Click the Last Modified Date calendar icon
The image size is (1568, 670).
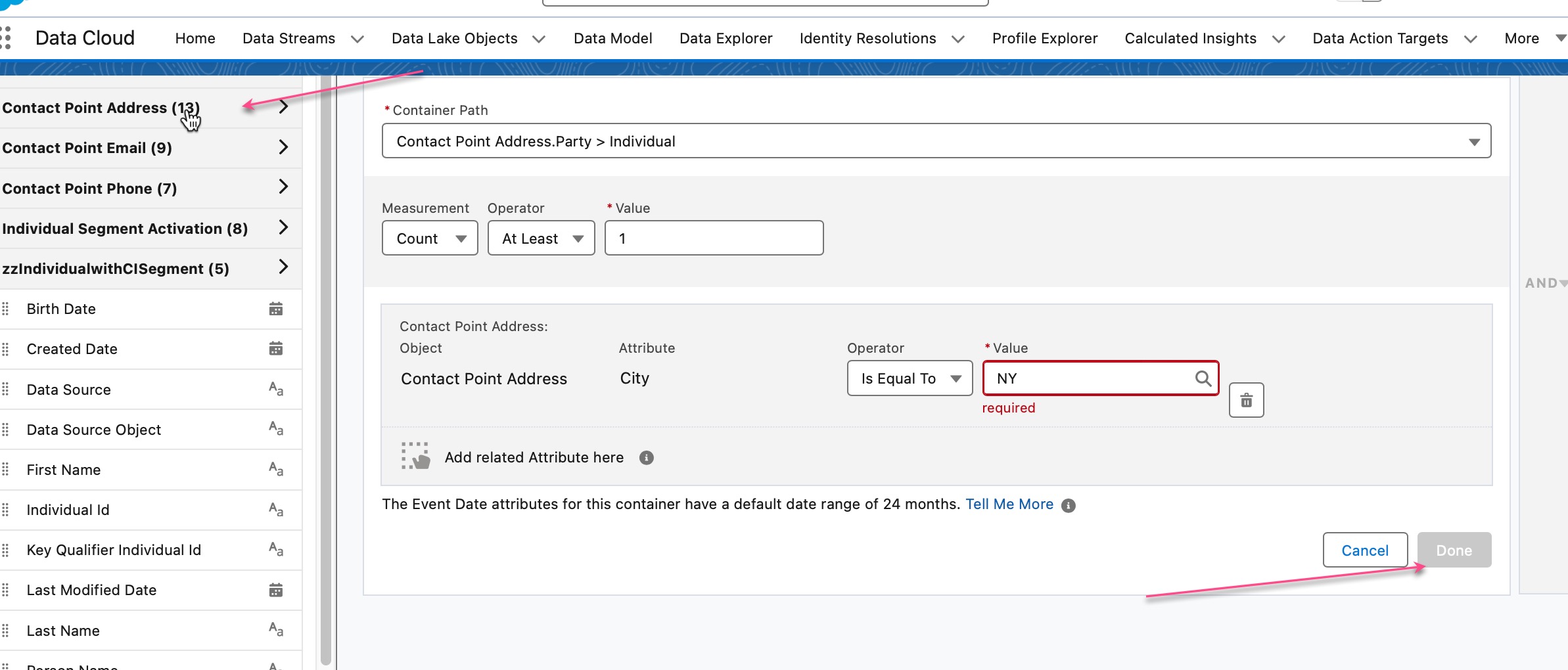click(276, 590)
